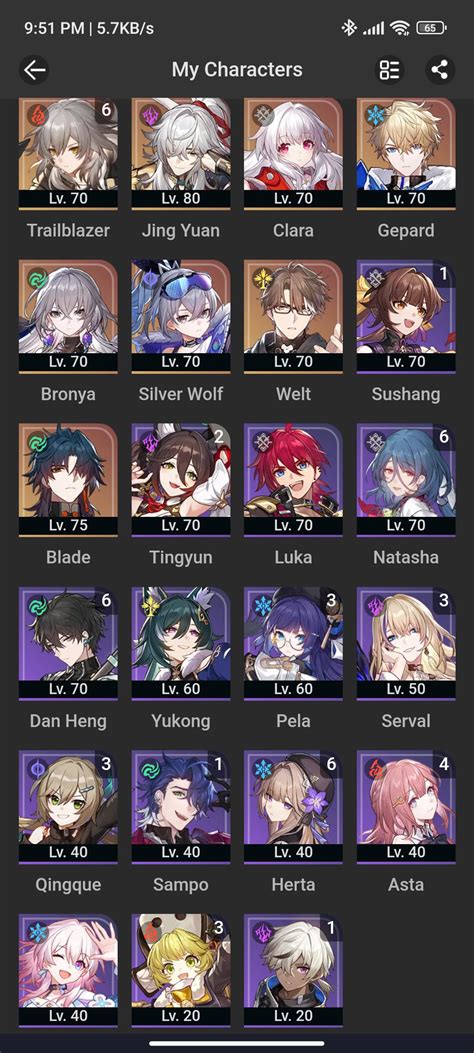Open Blade's level 75 card
The image size is (474, 1053).
pos(68,479)
